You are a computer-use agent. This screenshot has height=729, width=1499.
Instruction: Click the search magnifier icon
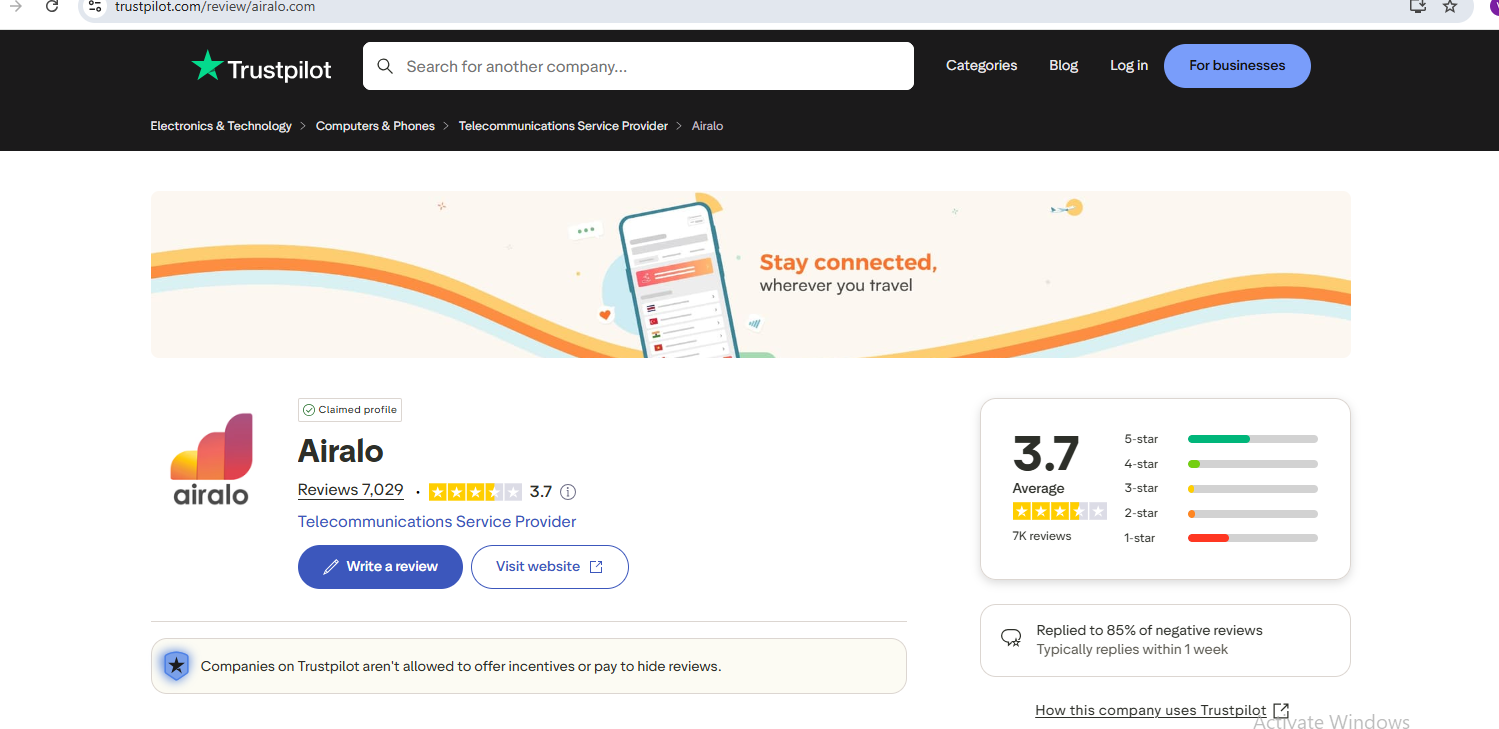pos(385,66)
